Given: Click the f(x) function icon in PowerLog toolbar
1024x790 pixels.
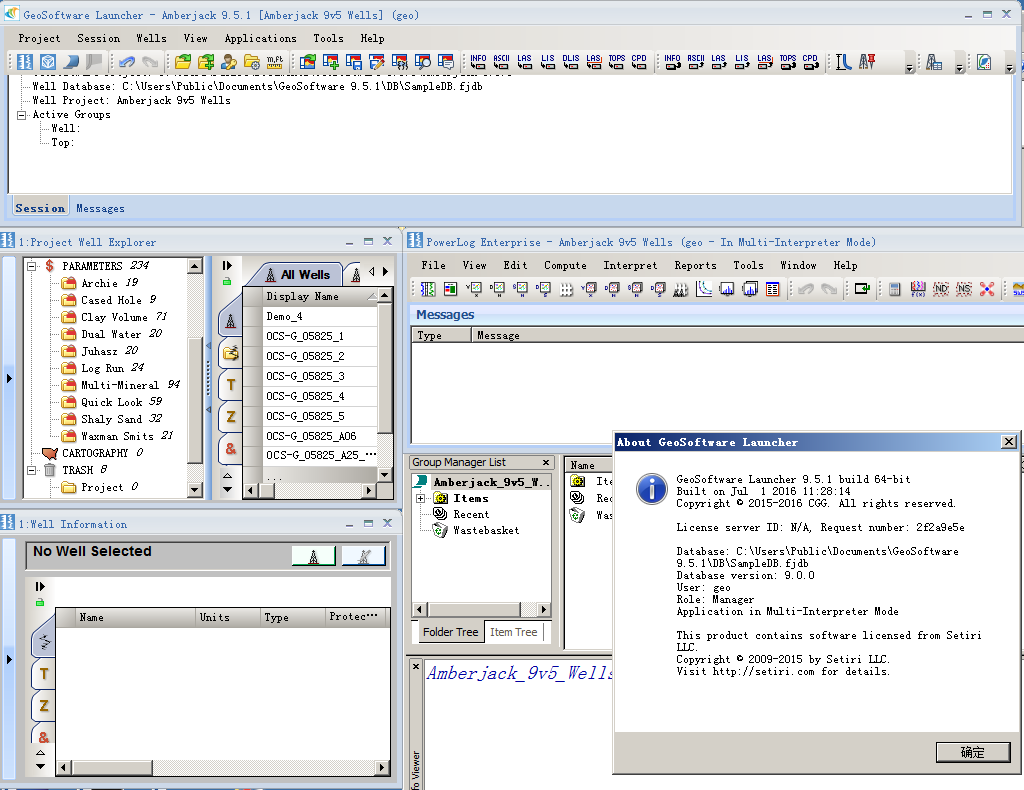Looking at the screenshot, I should 918,289.
